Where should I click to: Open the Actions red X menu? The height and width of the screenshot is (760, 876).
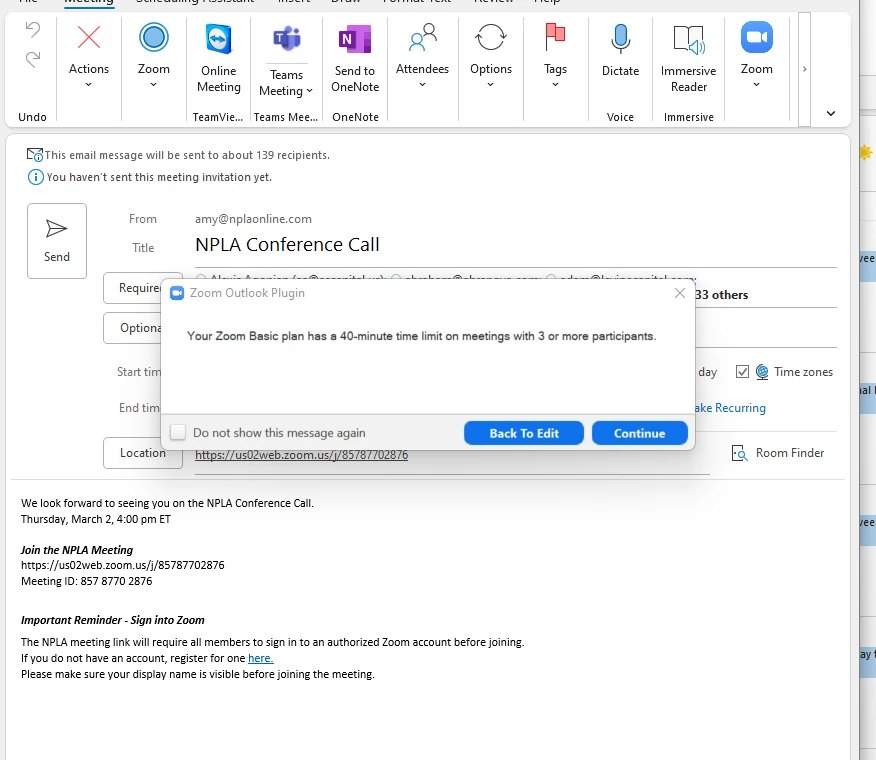[89, 37]
